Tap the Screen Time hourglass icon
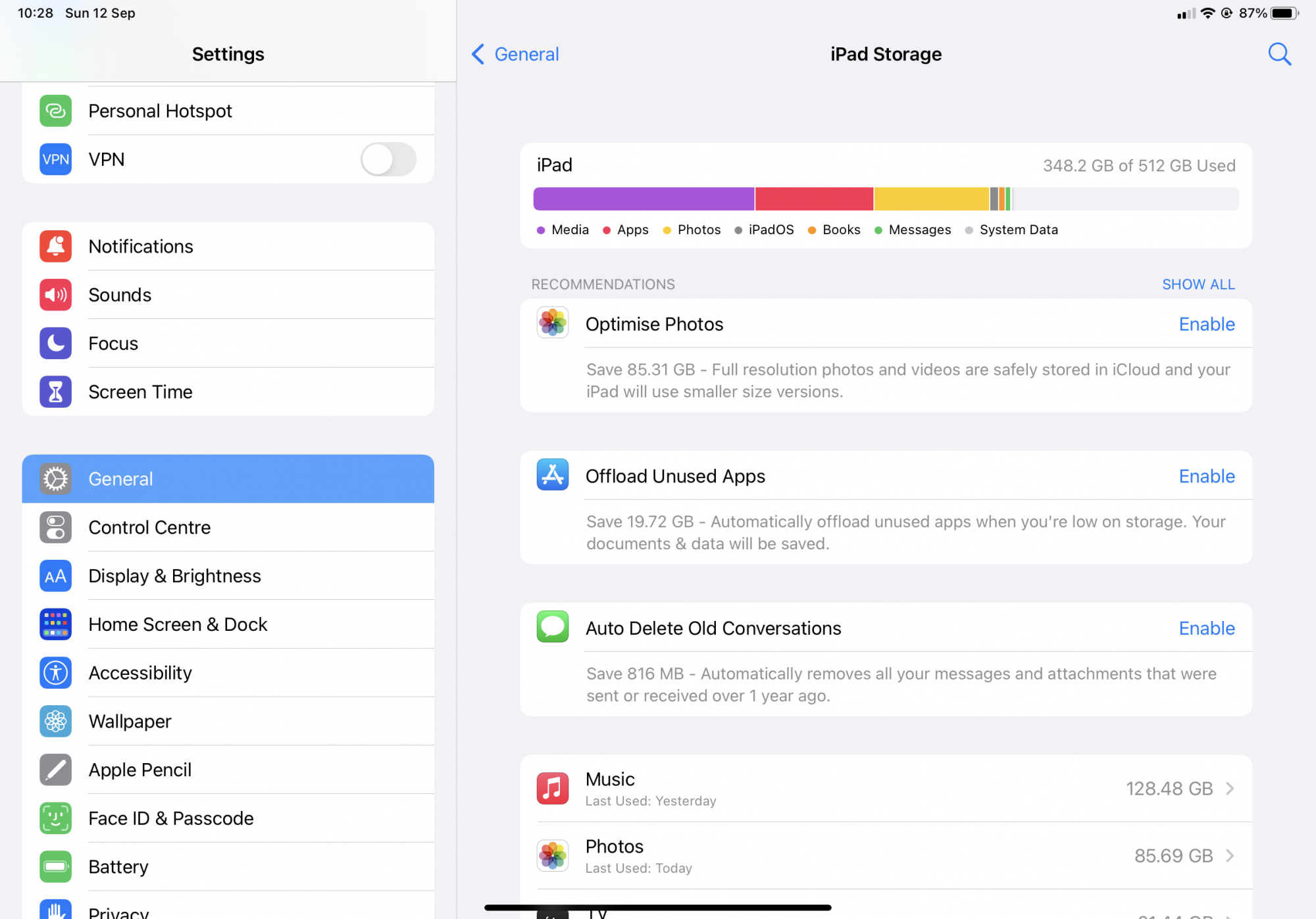Screen dimensions: 1316x919 (x=55, y=392)
